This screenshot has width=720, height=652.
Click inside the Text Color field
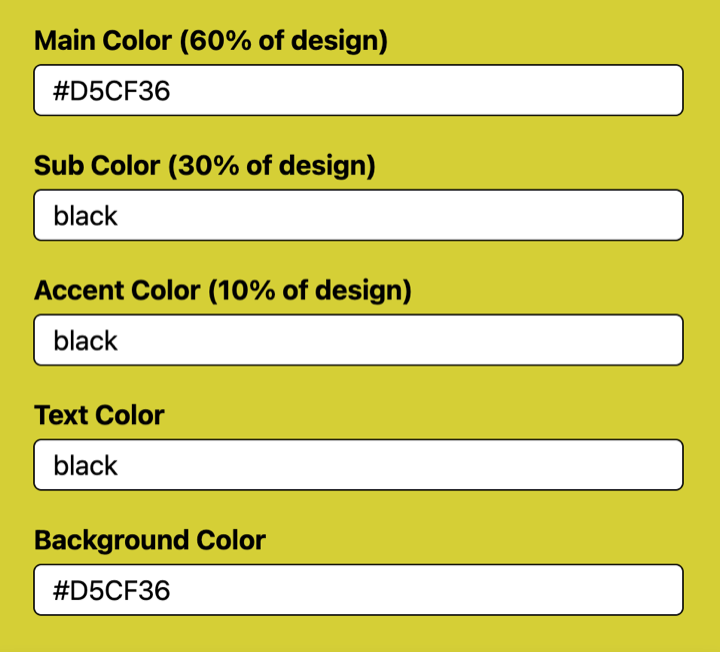point(358,466)
